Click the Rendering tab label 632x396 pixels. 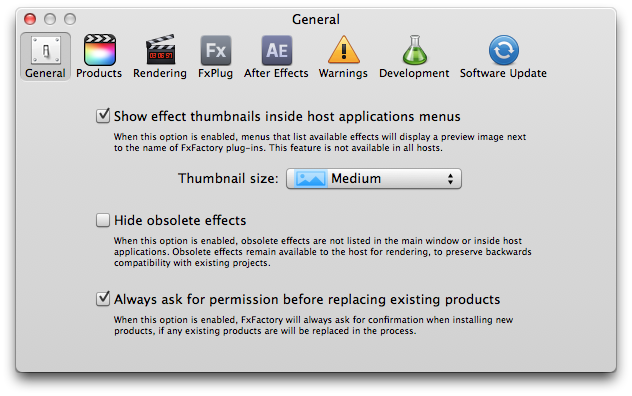point(160,73)
